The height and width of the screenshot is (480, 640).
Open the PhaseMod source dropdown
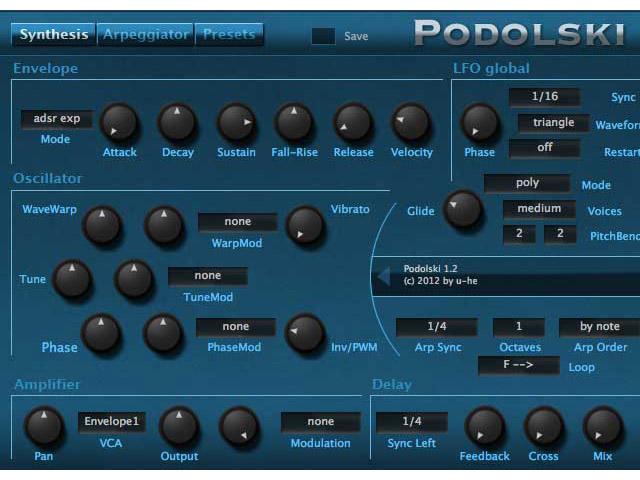[x=236, y=327]
